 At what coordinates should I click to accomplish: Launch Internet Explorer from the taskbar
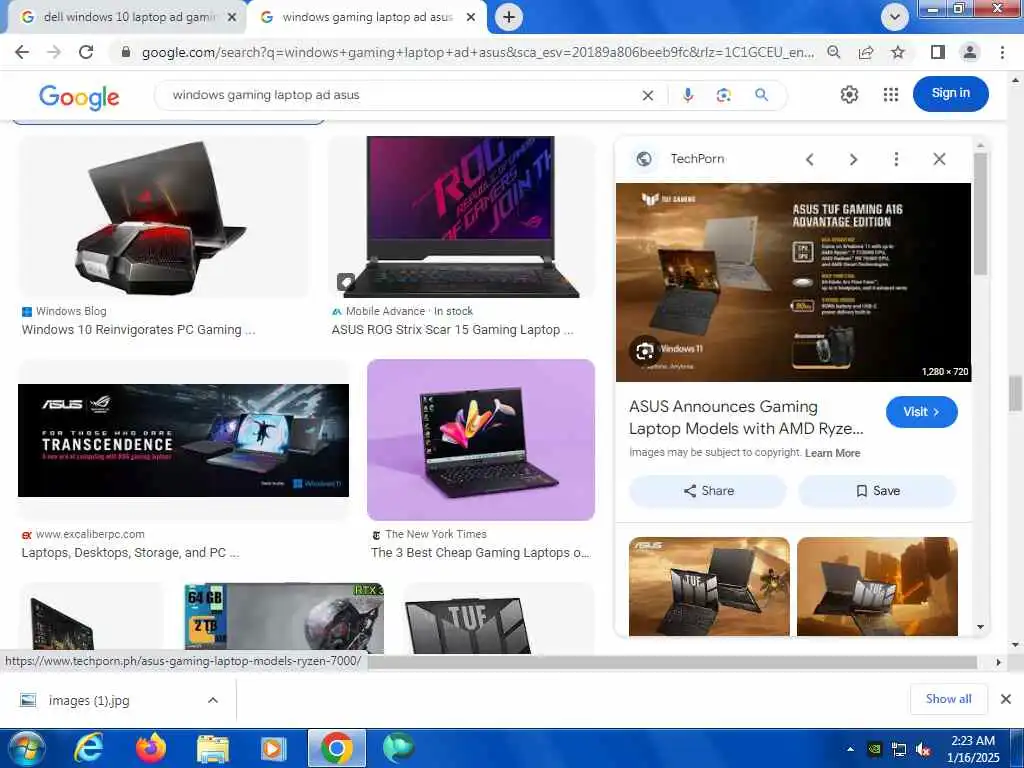pos(88,748)
